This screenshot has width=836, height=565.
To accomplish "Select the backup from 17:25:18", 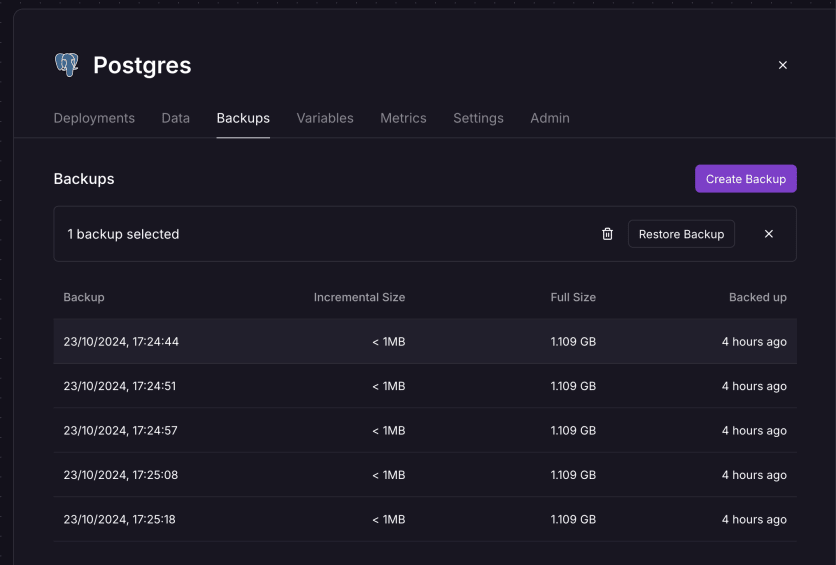I will pyautogui.click(x=425, y=519).
